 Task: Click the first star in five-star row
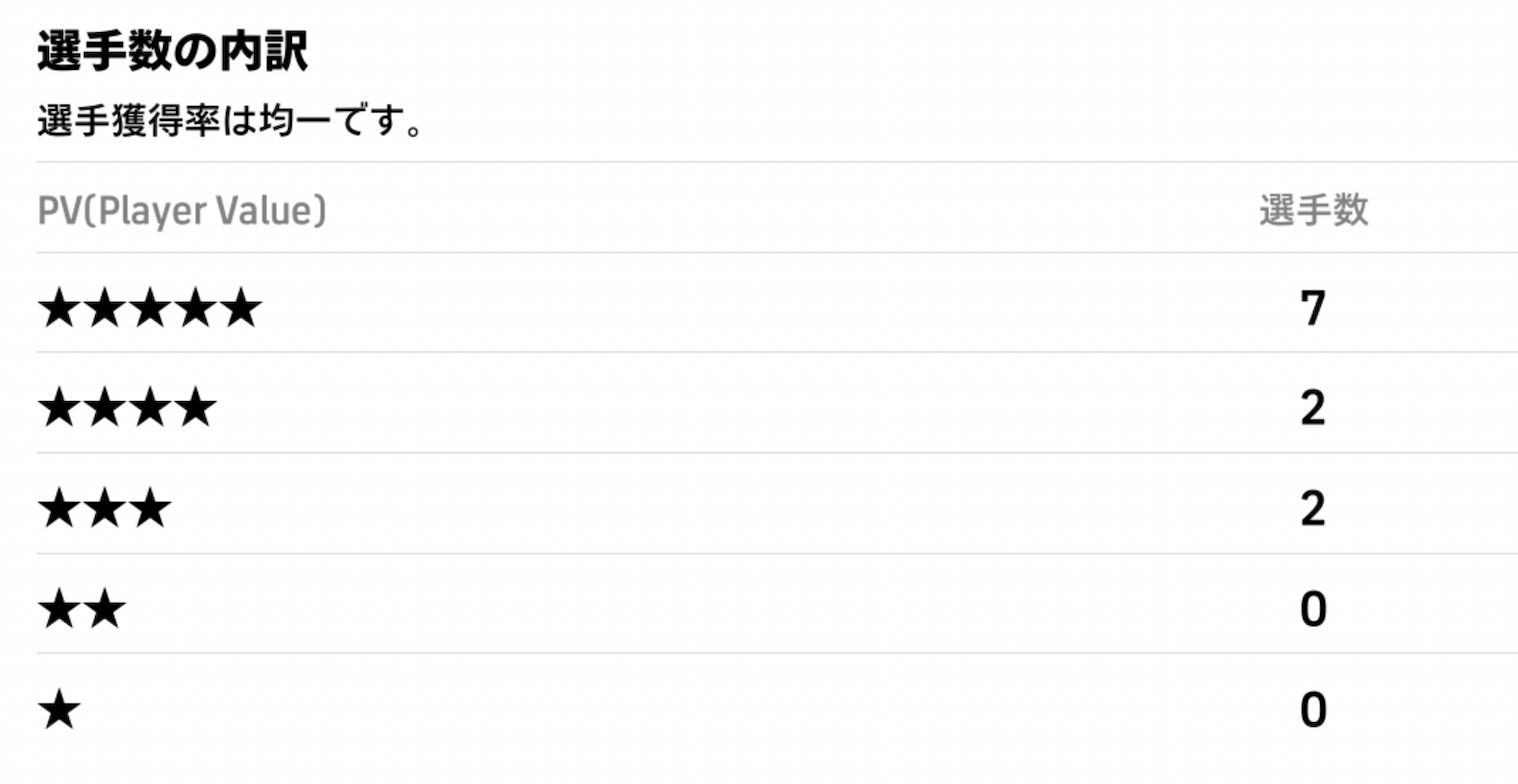[59, 309]
